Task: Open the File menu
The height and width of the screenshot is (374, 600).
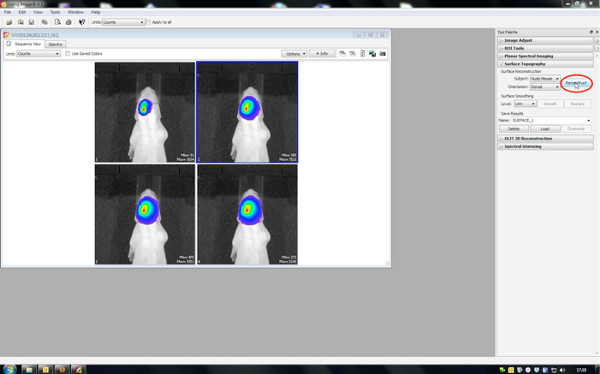Action: [x=7, y=12]
